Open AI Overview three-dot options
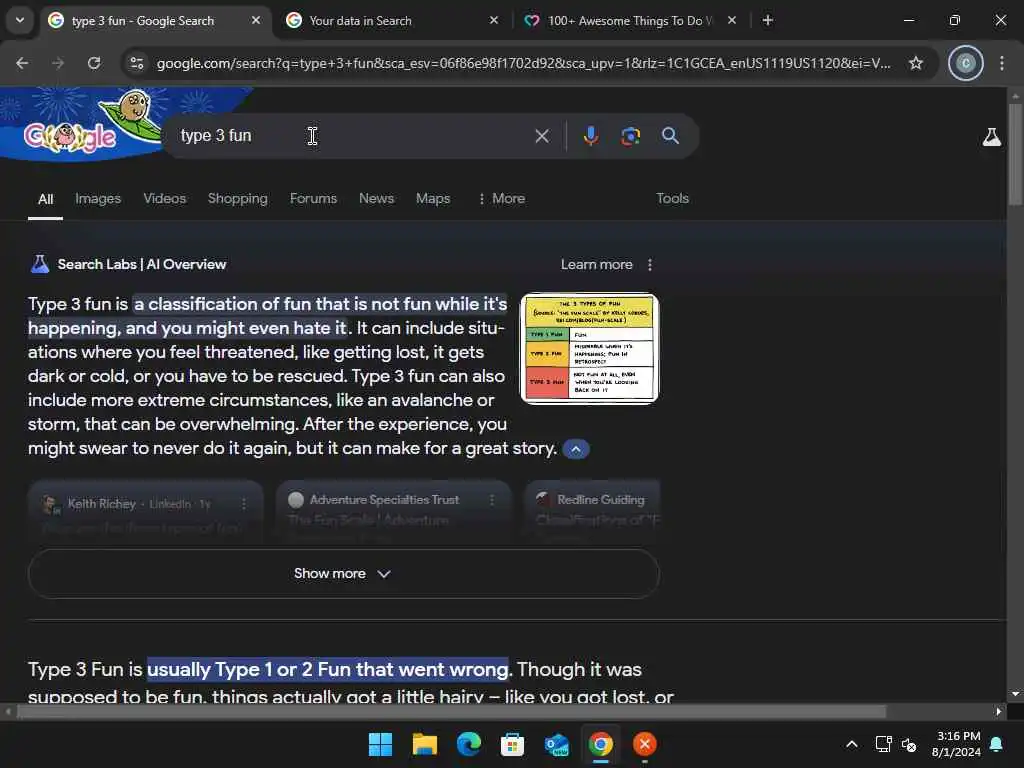The width and height of the screenshot is (1024, 768). 649,264
